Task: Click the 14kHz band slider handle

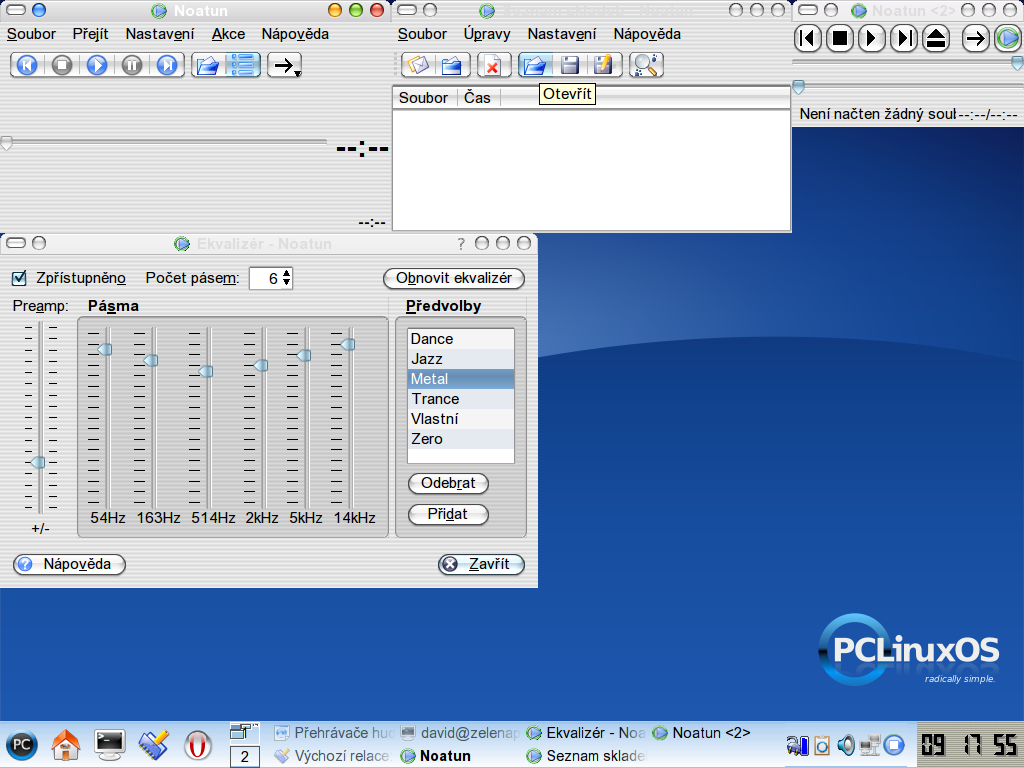Action: [x=348, y=344]
